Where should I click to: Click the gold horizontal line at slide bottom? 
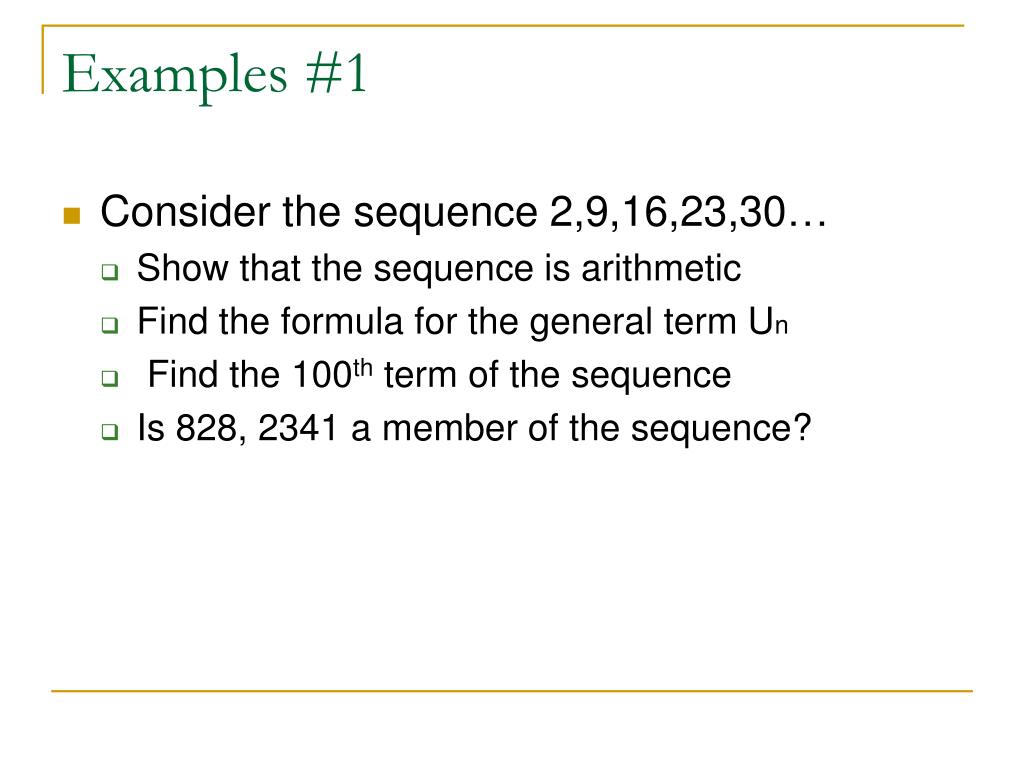(512, 691)
